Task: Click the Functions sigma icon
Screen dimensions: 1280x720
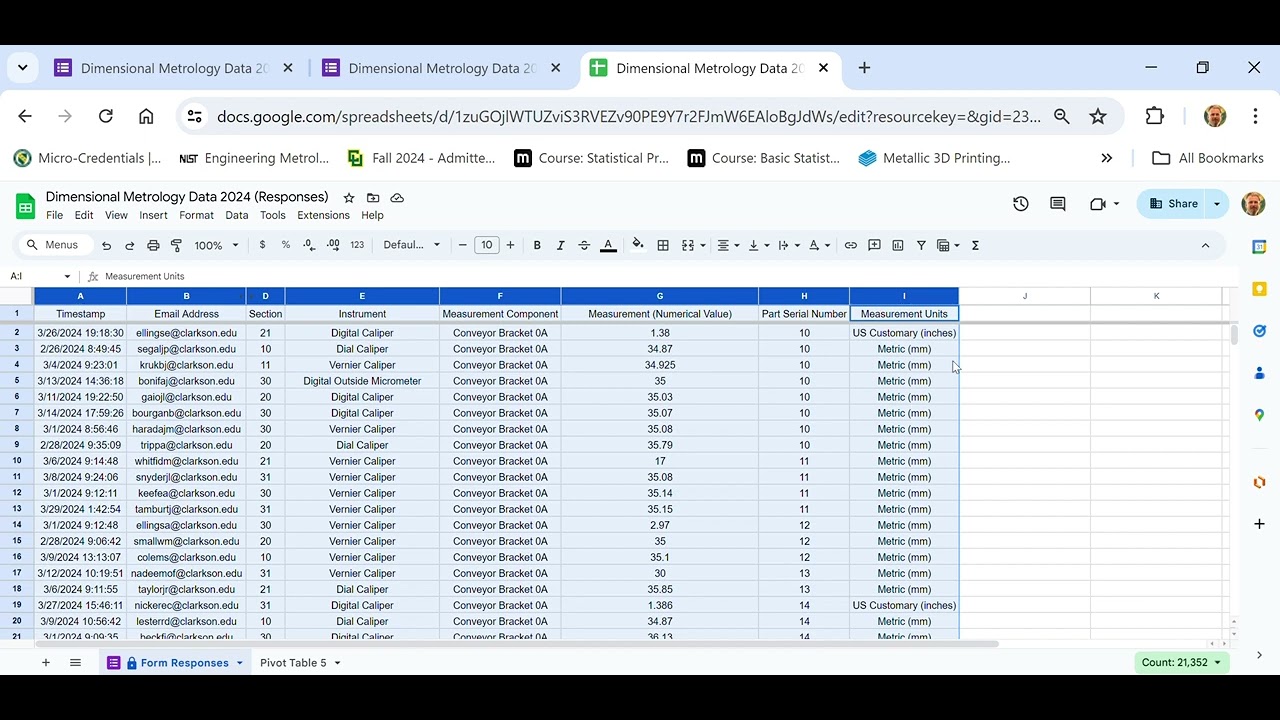Action: coord(975,245)
